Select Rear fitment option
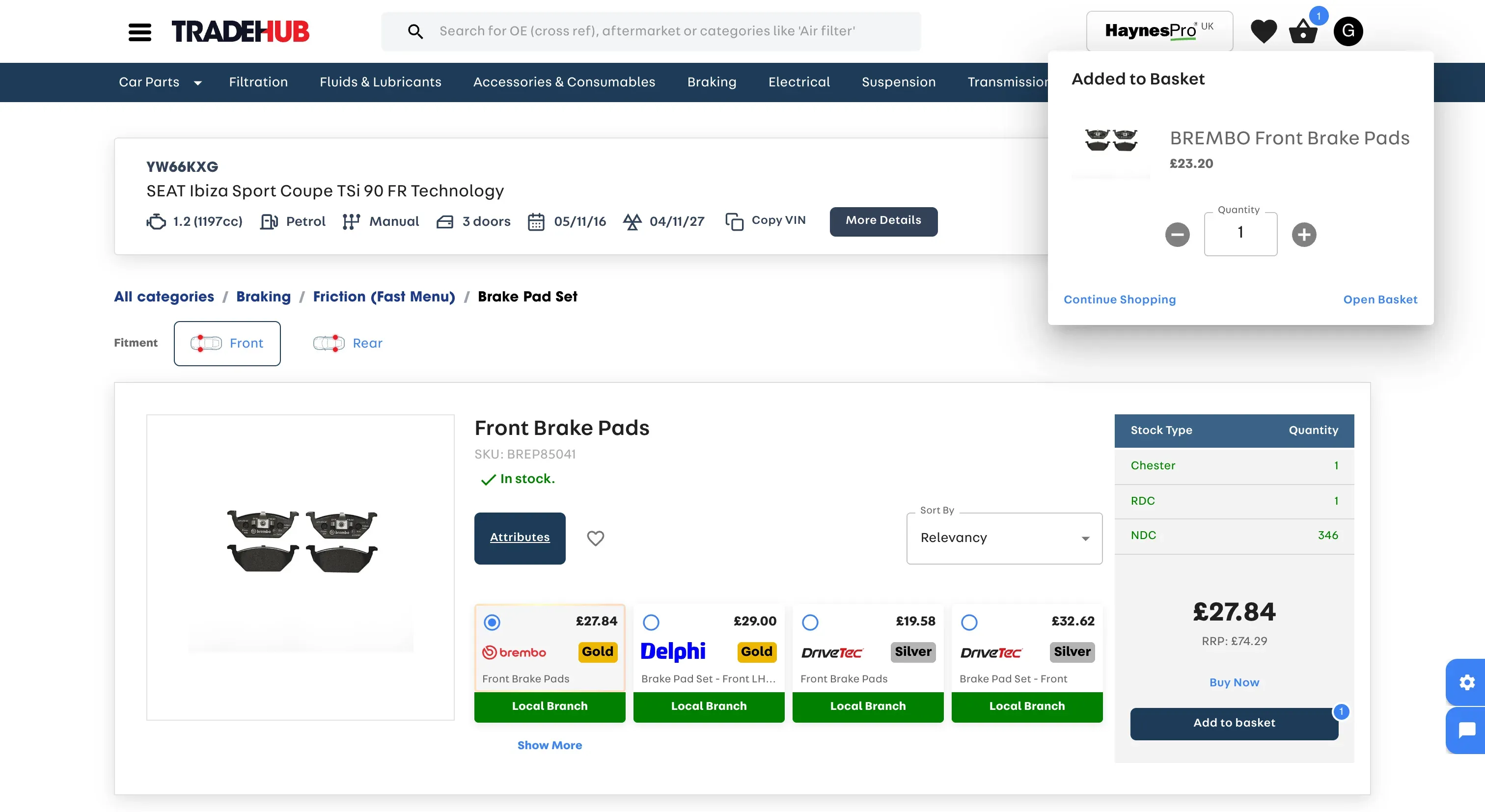 348,344
